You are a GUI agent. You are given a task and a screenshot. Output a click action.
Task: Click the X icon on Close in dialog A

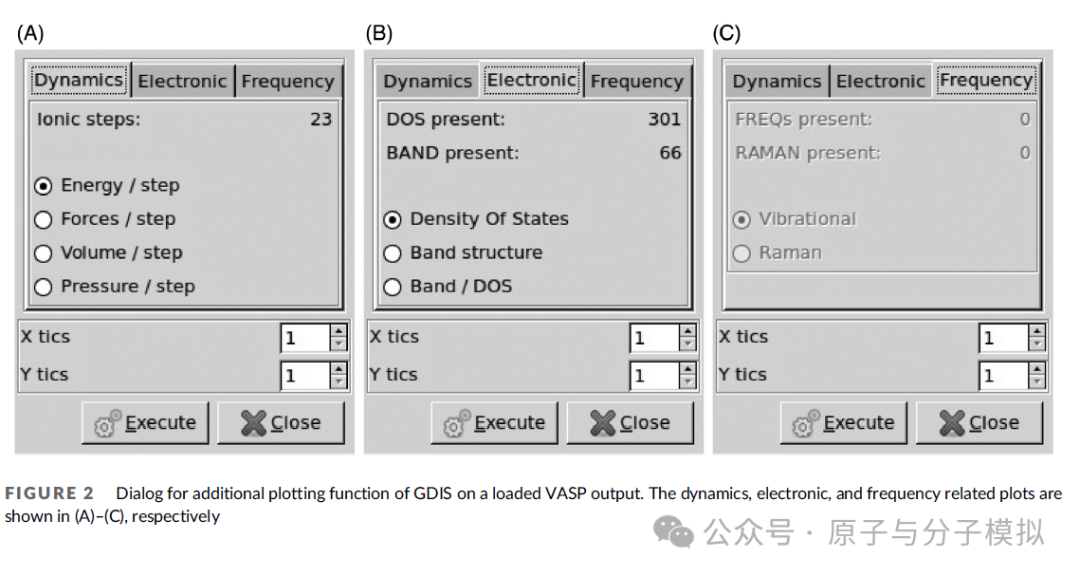tap(253, 423)
